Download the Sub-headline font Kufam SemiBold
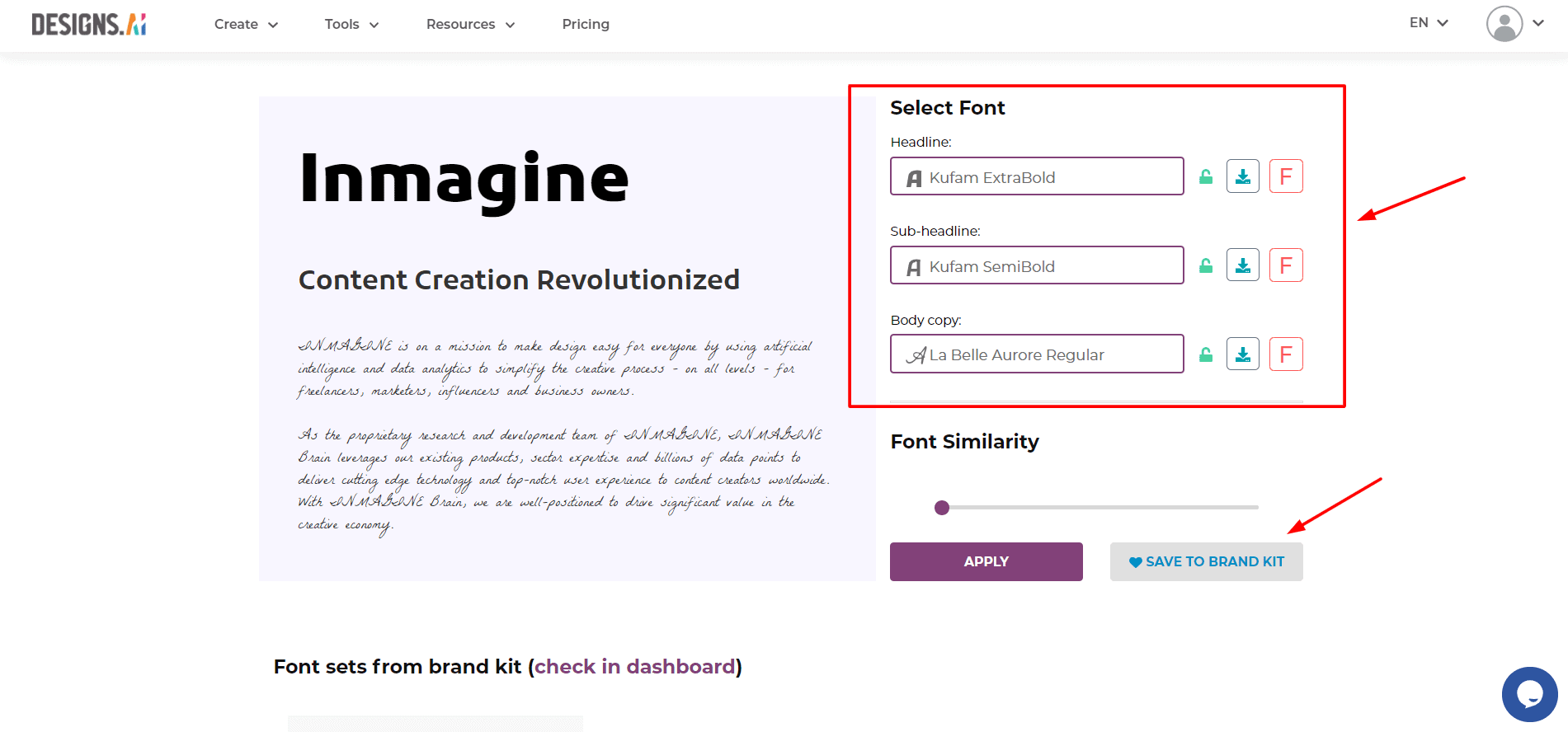Viewport: 1568px width, 732px height. click(x=1242, y=265)
